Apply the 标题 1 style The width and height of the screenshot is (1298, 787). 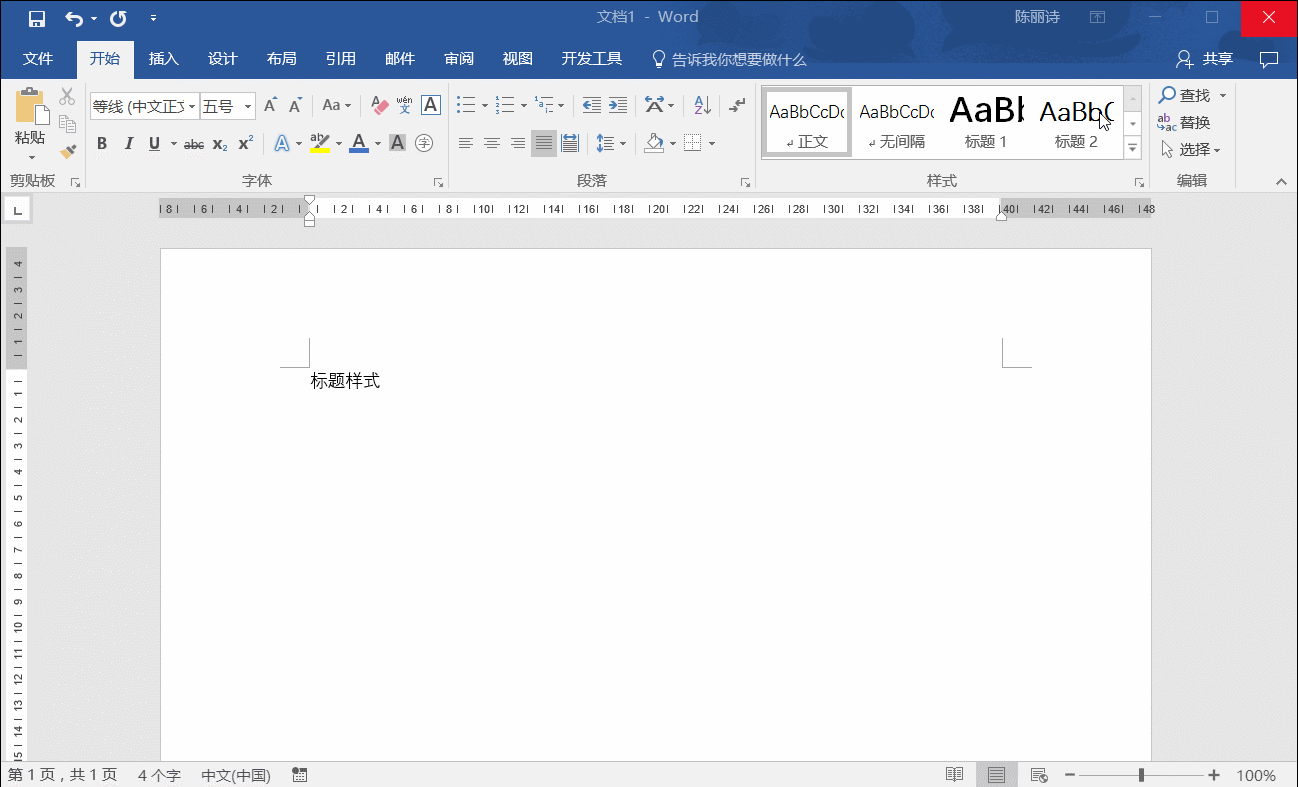(x=986, y=122)
